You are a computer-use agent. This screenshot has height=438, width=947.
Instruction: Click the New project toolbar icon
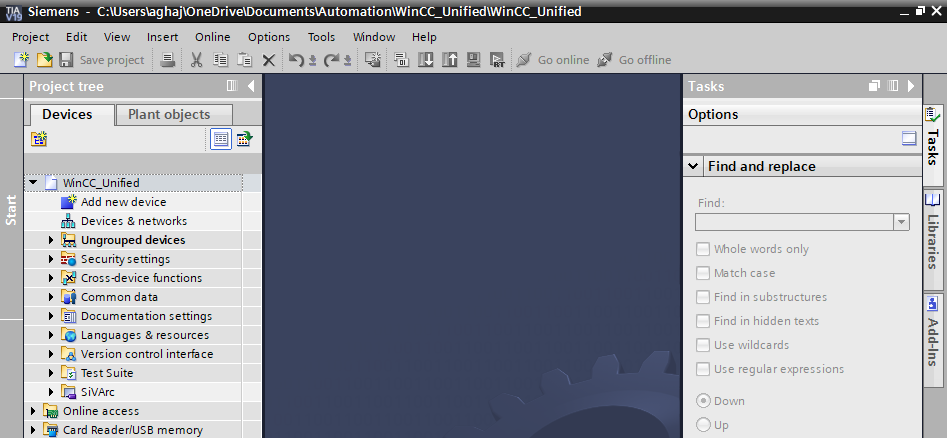click(22, 59)
